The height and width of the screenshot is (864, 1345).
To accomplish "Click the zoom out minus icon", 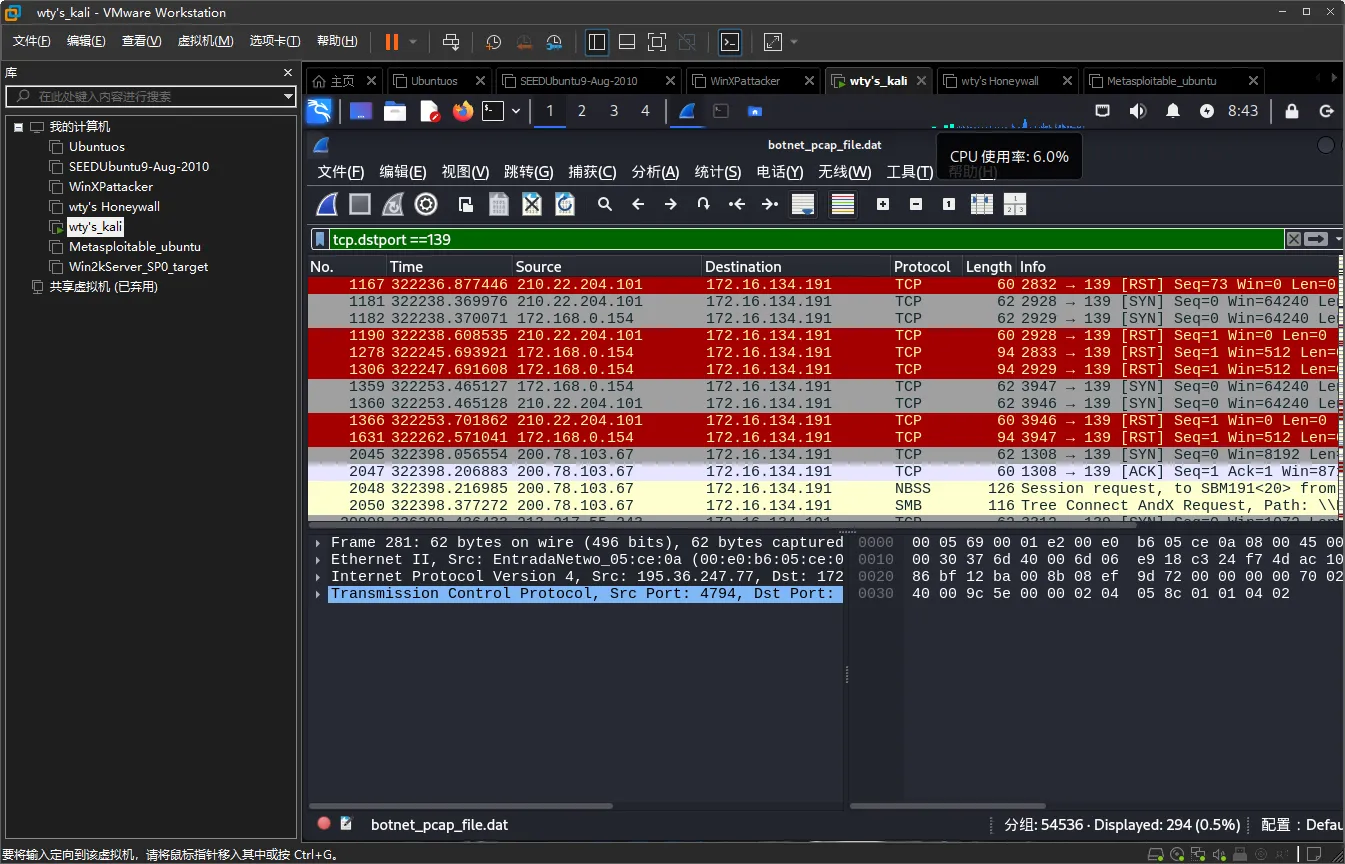I will coord(916,204).
